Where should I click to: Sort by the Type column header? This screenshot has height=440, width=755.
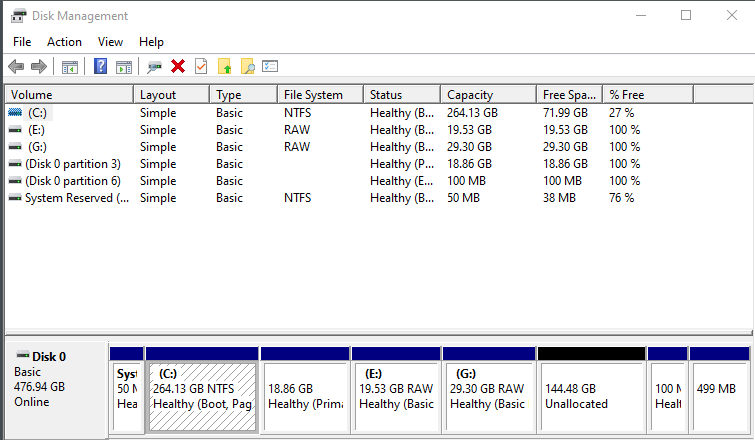point(244,95)
